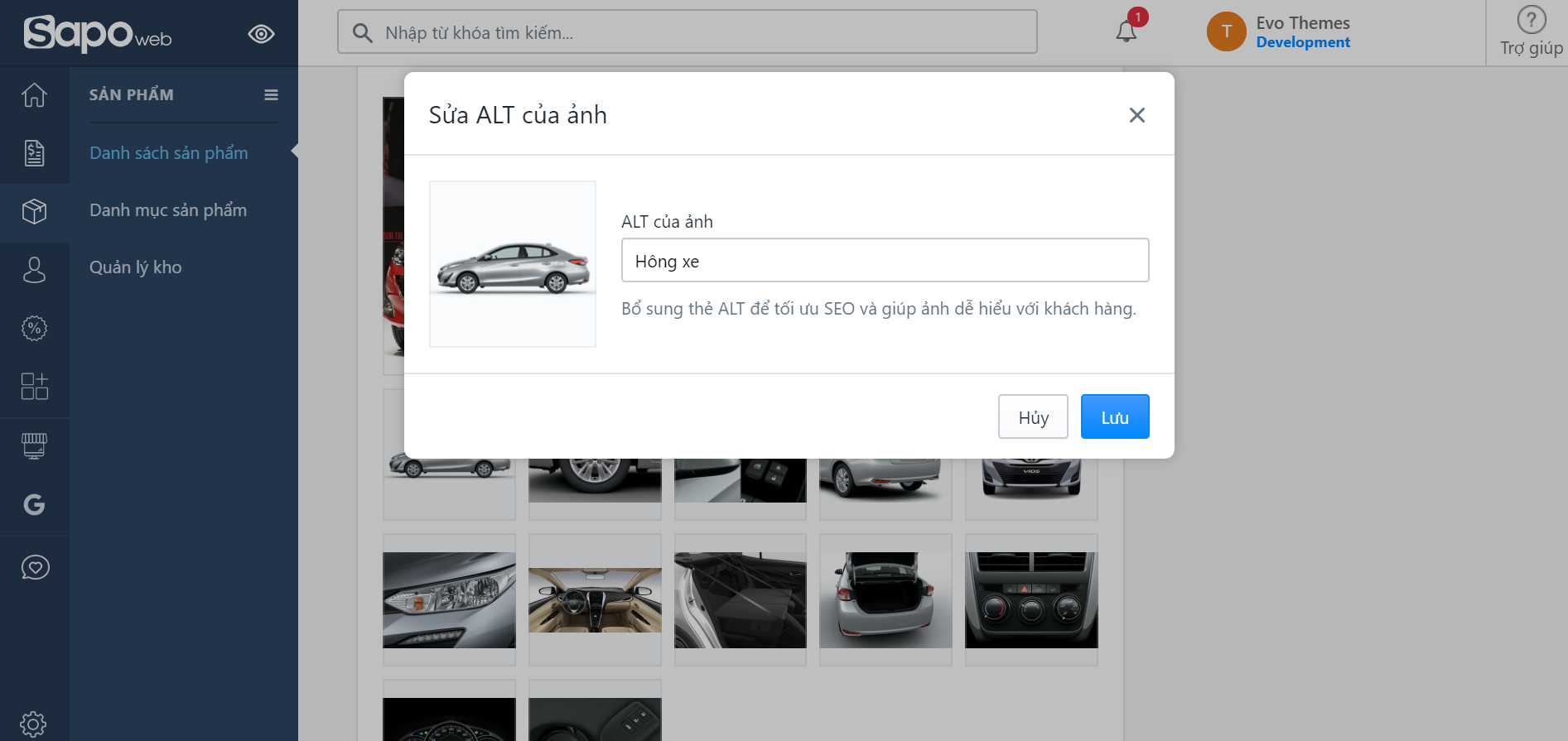1568x741 pixels.
Task: Open Danh mục sản phẩm menu item
Action: [168, 210]
